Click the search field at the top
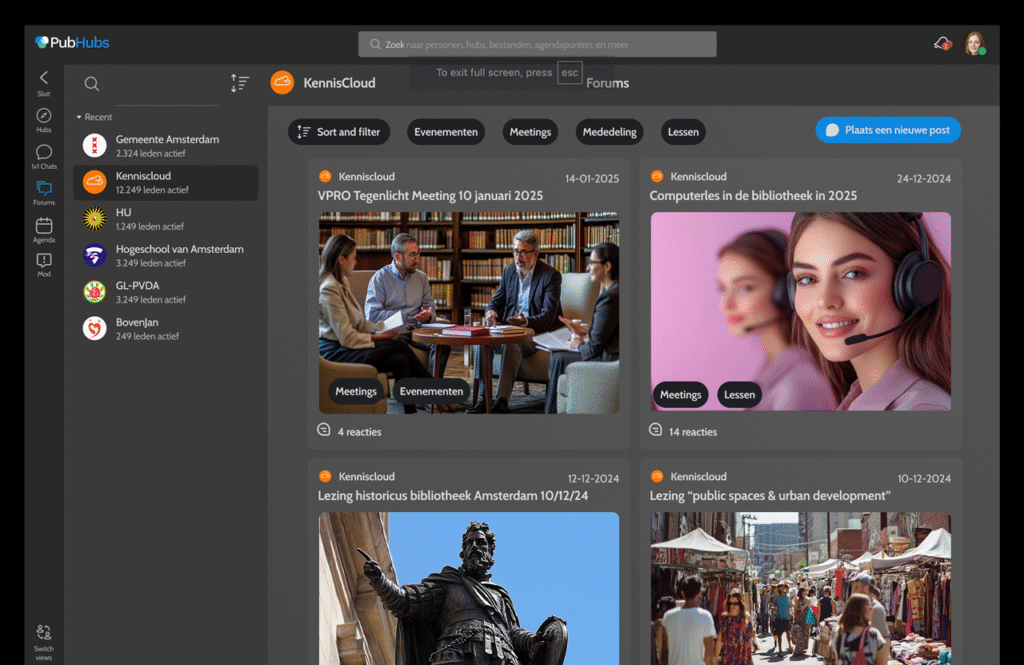Image resolution: width=1024 pixels, height=665 pixels. pyautogui.click(x=537, y=44)
